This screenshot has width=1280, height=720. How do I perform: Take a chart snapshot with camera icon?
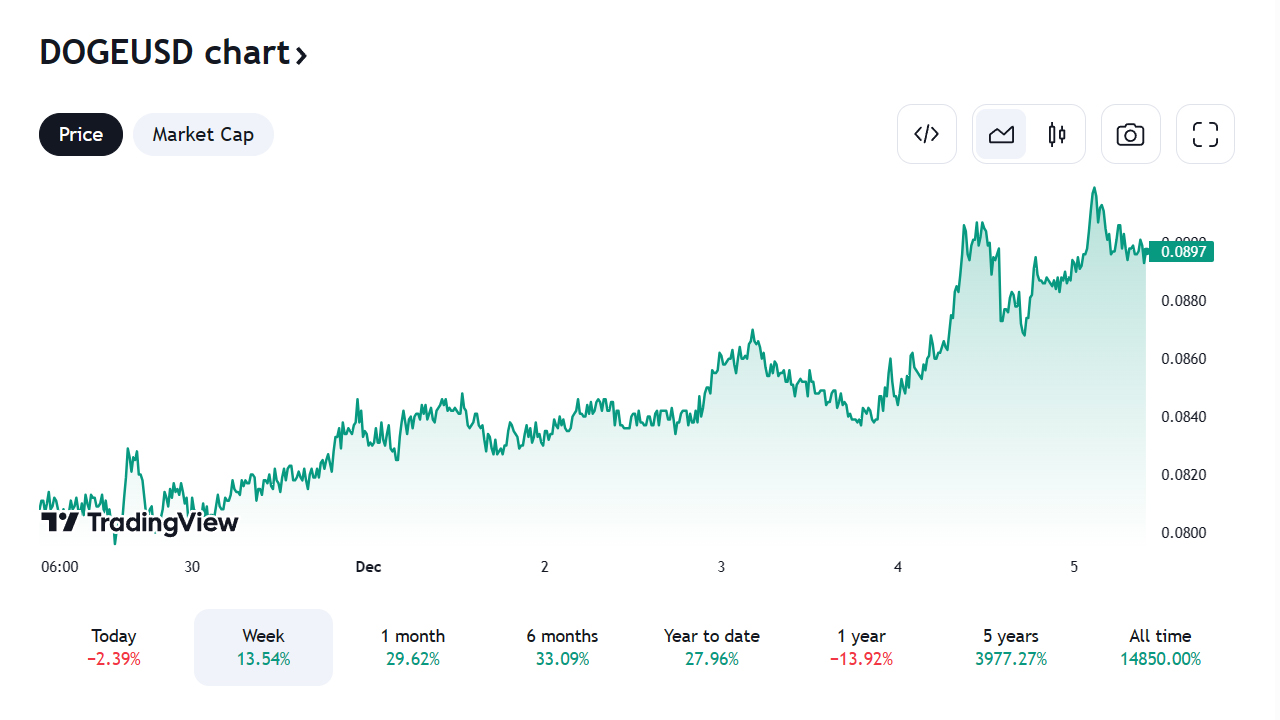(x=1130, y=134)
